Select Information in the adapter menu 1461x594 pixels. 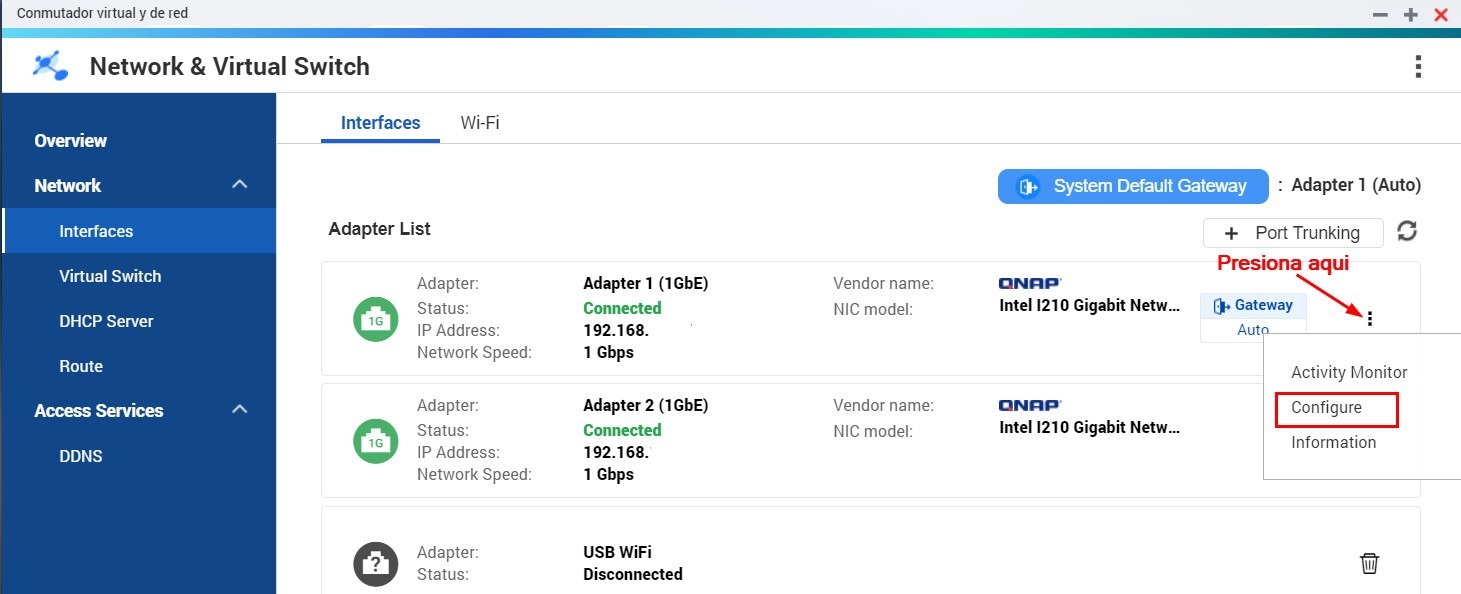[1333, 442]
